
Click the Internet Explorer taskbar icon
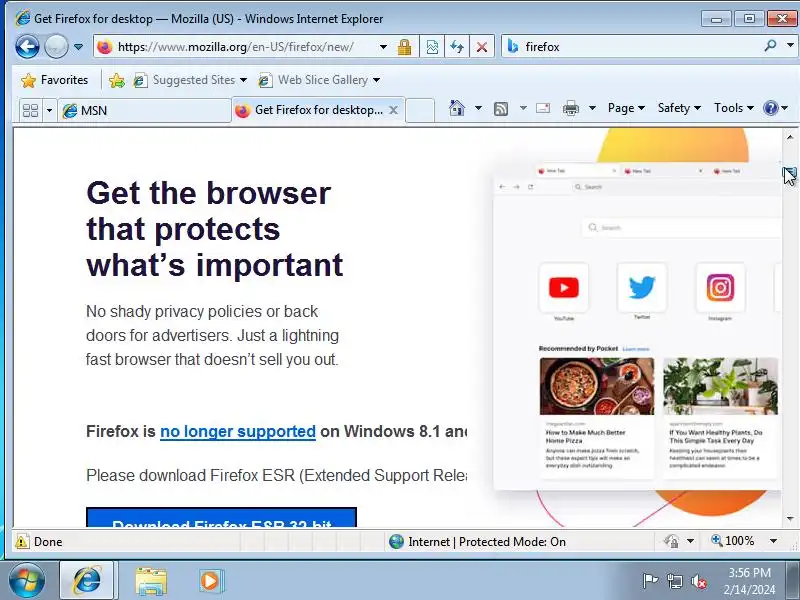point(88,581)
